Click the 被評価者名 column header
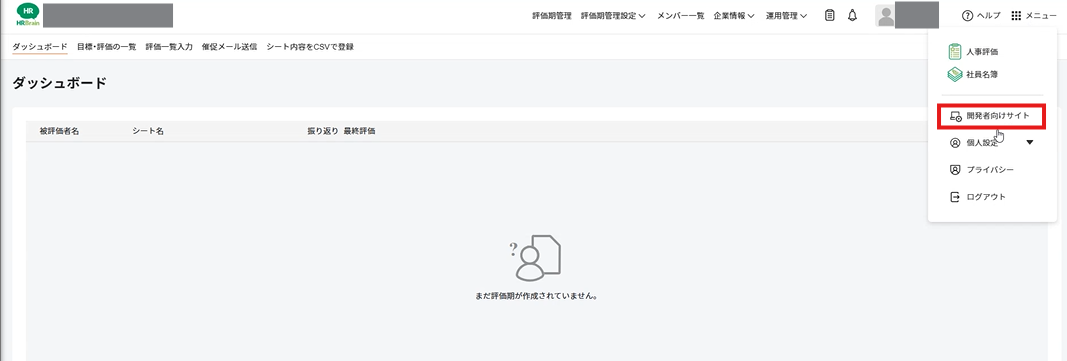The width and height of the screenshot is (1067, 361). [x=59, y=131]
